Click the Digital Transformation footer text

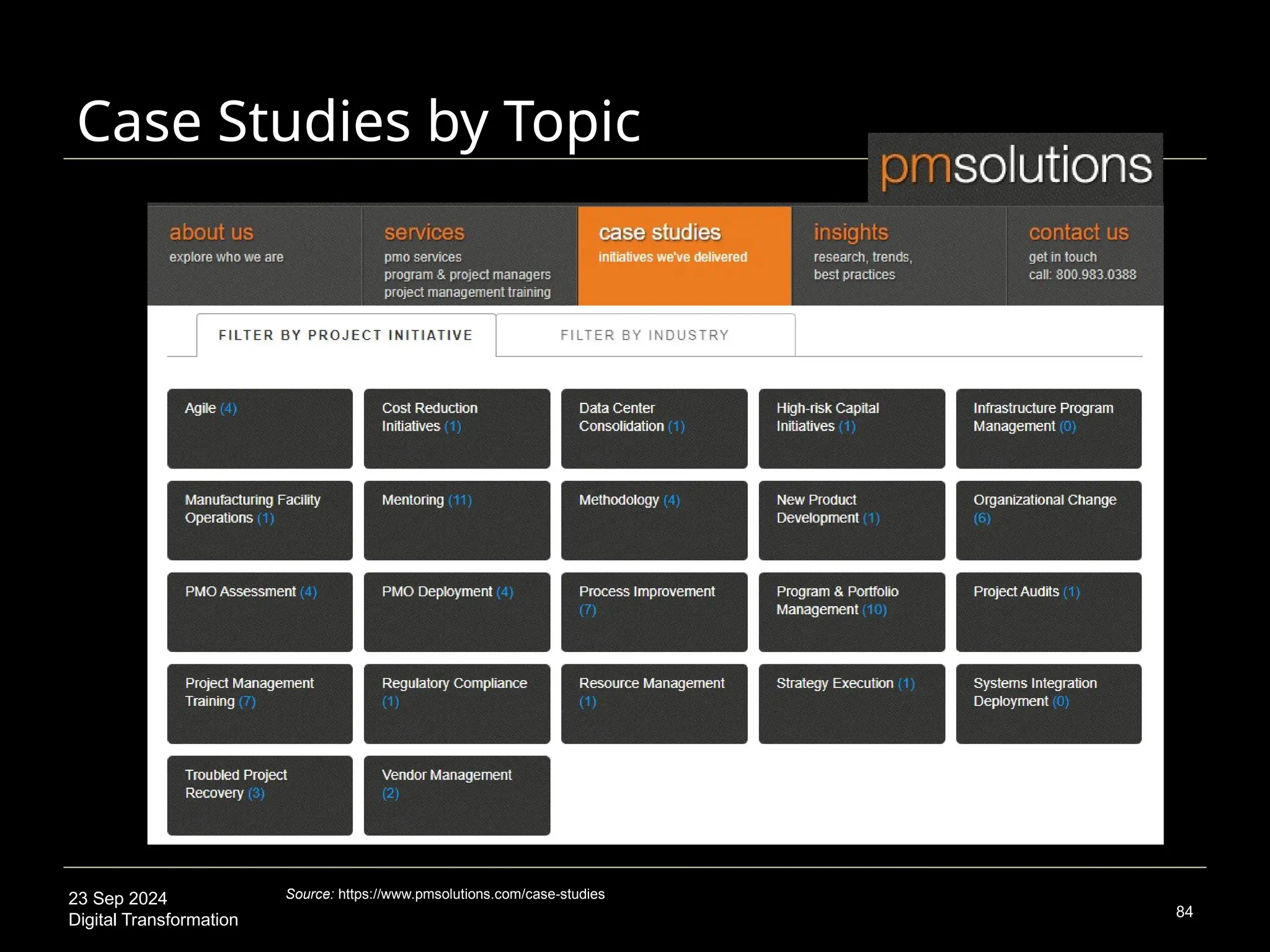pyautogui.click(x=153, y=919)
